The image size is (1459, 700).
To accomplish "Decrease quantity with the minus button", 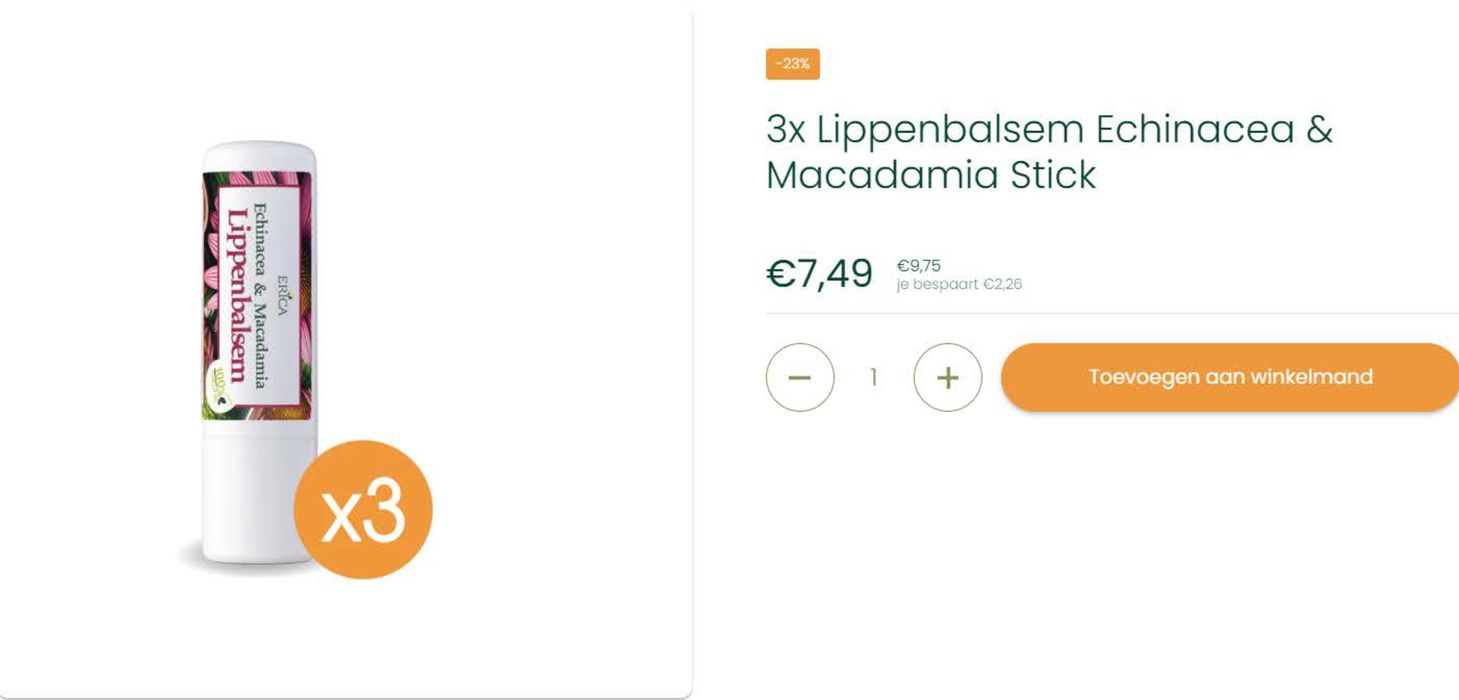I will 800,377.
